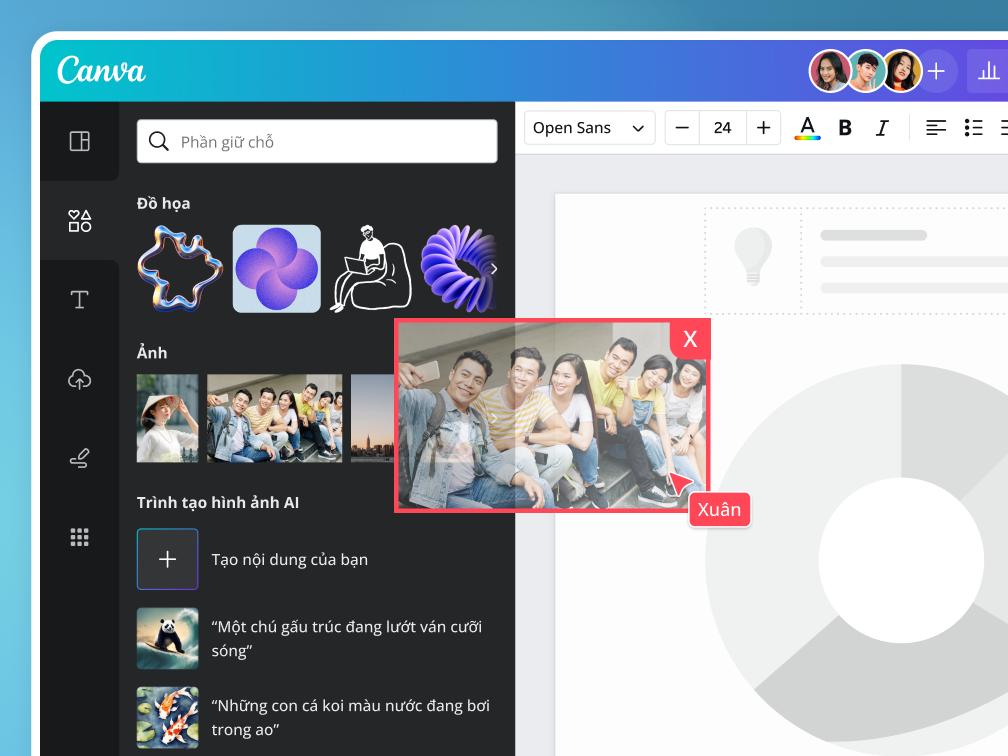This screenshot has width=1008, height=756.
Task: Select the surfing panda AI thumbnail
Action: tap(167, 638)
